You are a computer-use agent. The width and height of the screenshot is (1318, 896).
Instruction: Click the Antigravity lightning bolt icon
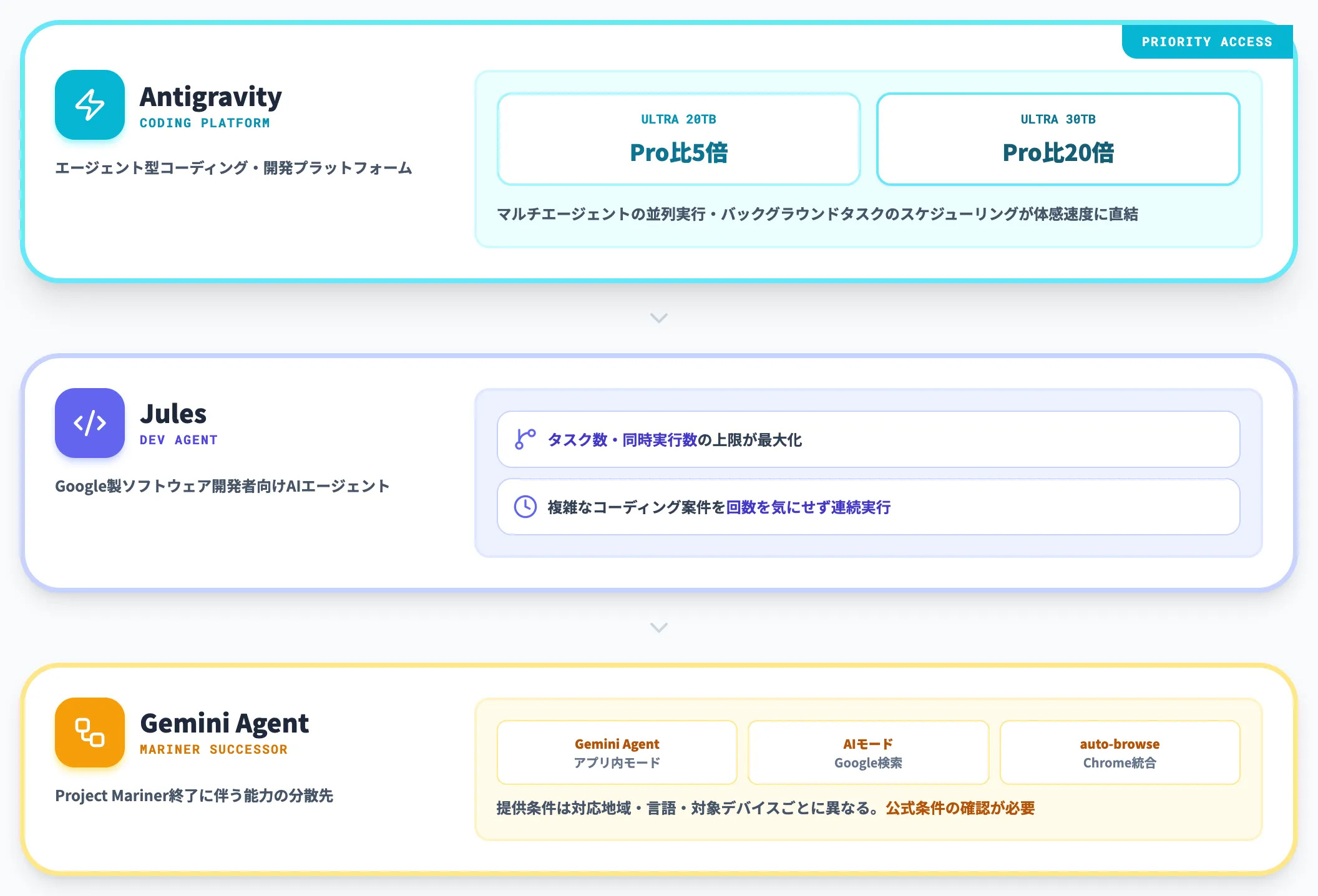(90, 105)
